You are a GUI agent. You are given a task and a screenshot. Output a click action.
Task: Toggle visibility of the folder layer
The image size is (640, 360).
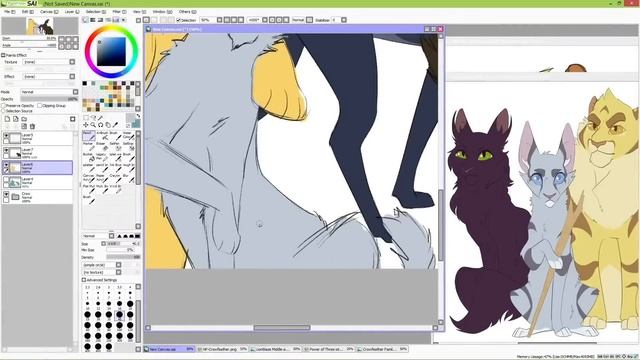pos(6,195)
